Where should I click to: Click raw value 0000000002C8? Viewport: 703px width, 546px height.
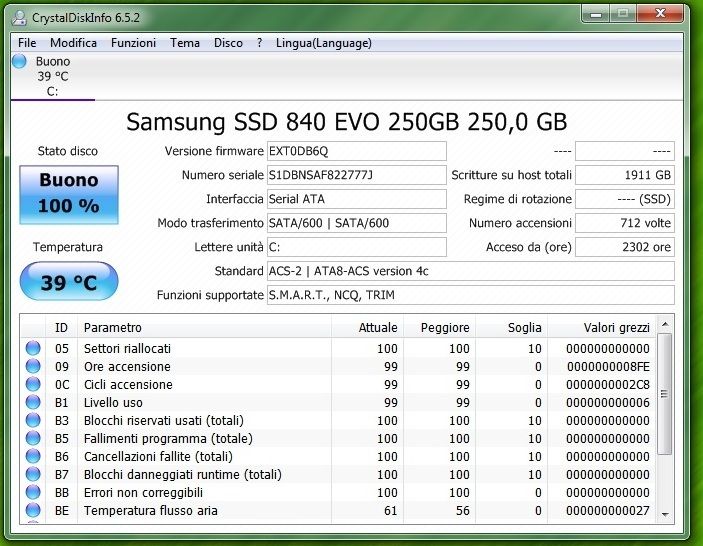608,384
